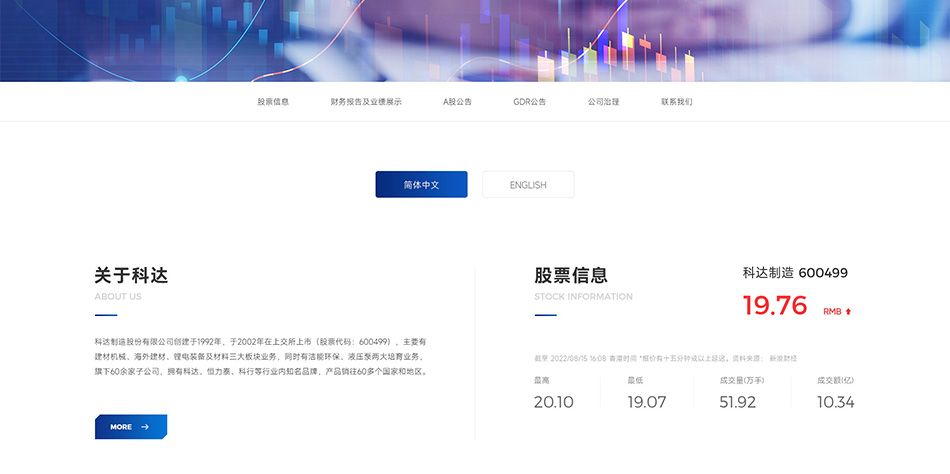Screen dimensions: 950x474
Task: Click the 最高 value 20.10
Action: pos(553,402)
